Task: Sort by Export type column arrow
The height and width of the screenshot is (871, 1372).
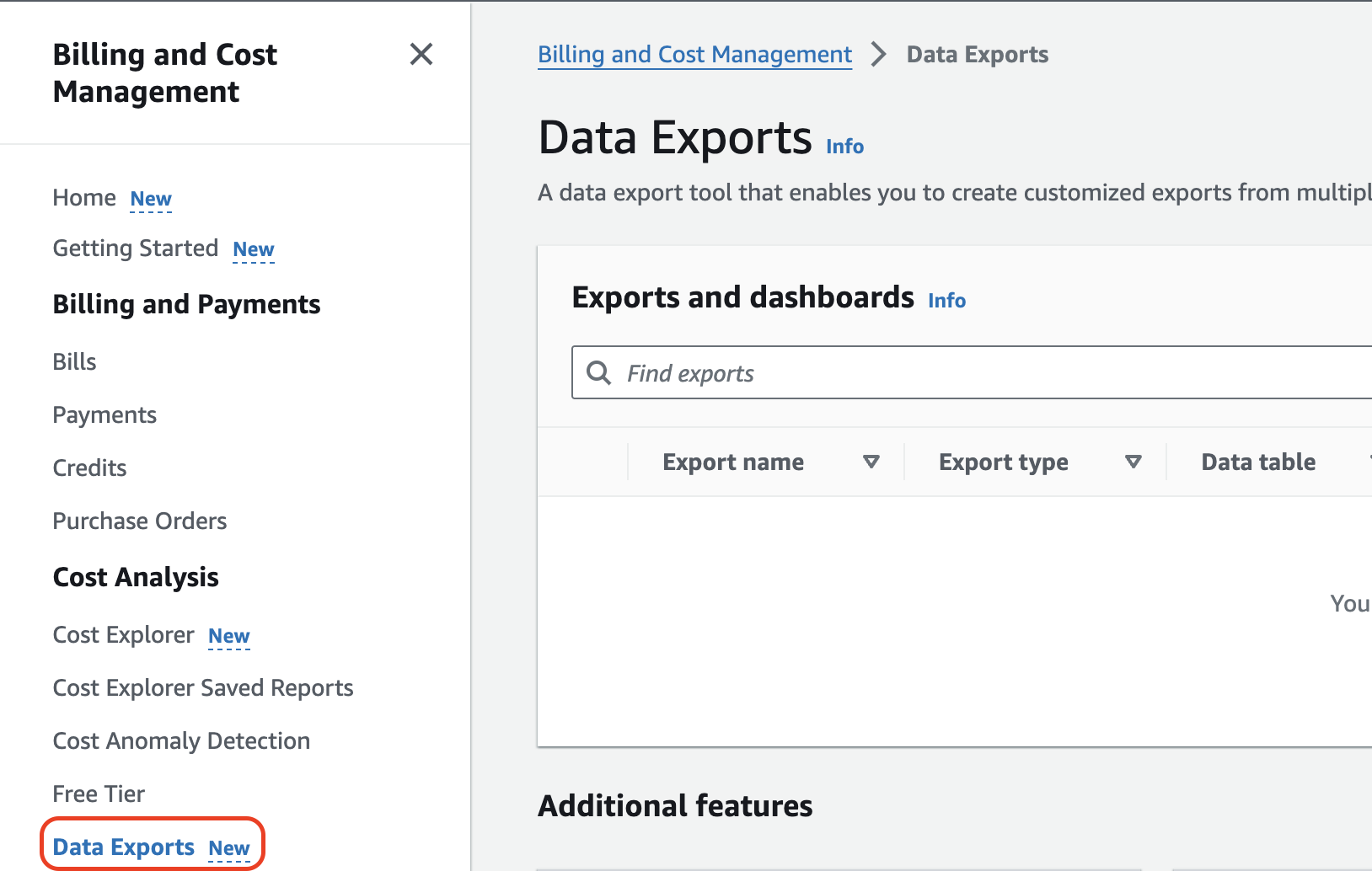Action: coord(1134,462)
